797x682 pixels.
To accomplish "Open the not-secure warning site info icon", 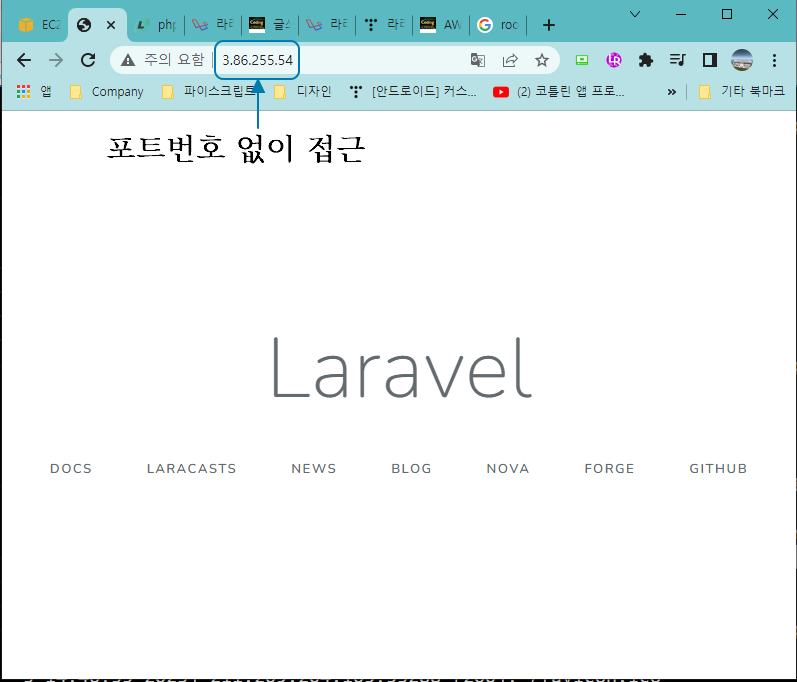I will click(128, 60).
